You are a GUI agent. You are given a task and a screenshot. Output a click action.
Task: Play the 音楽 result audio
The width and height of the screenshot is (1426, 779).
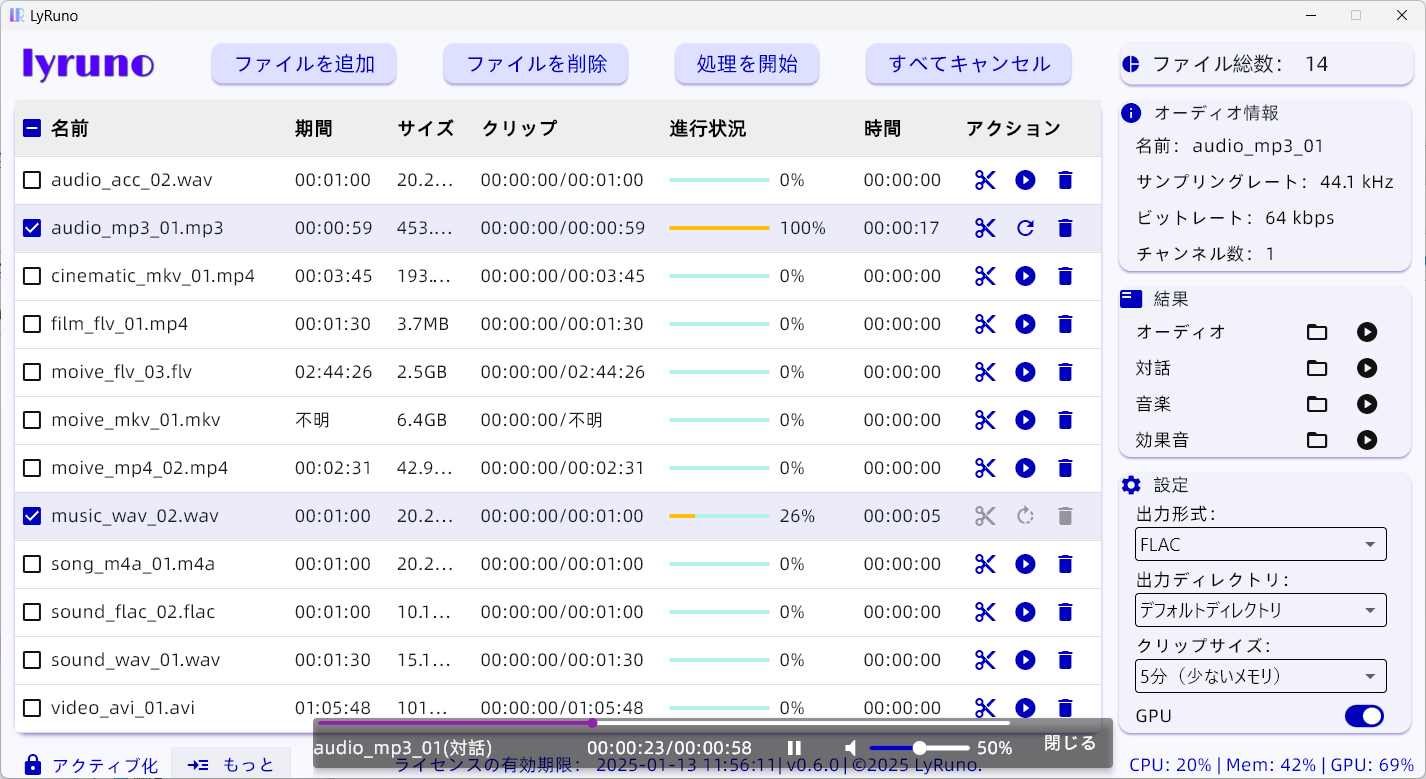coord(1367,404)
